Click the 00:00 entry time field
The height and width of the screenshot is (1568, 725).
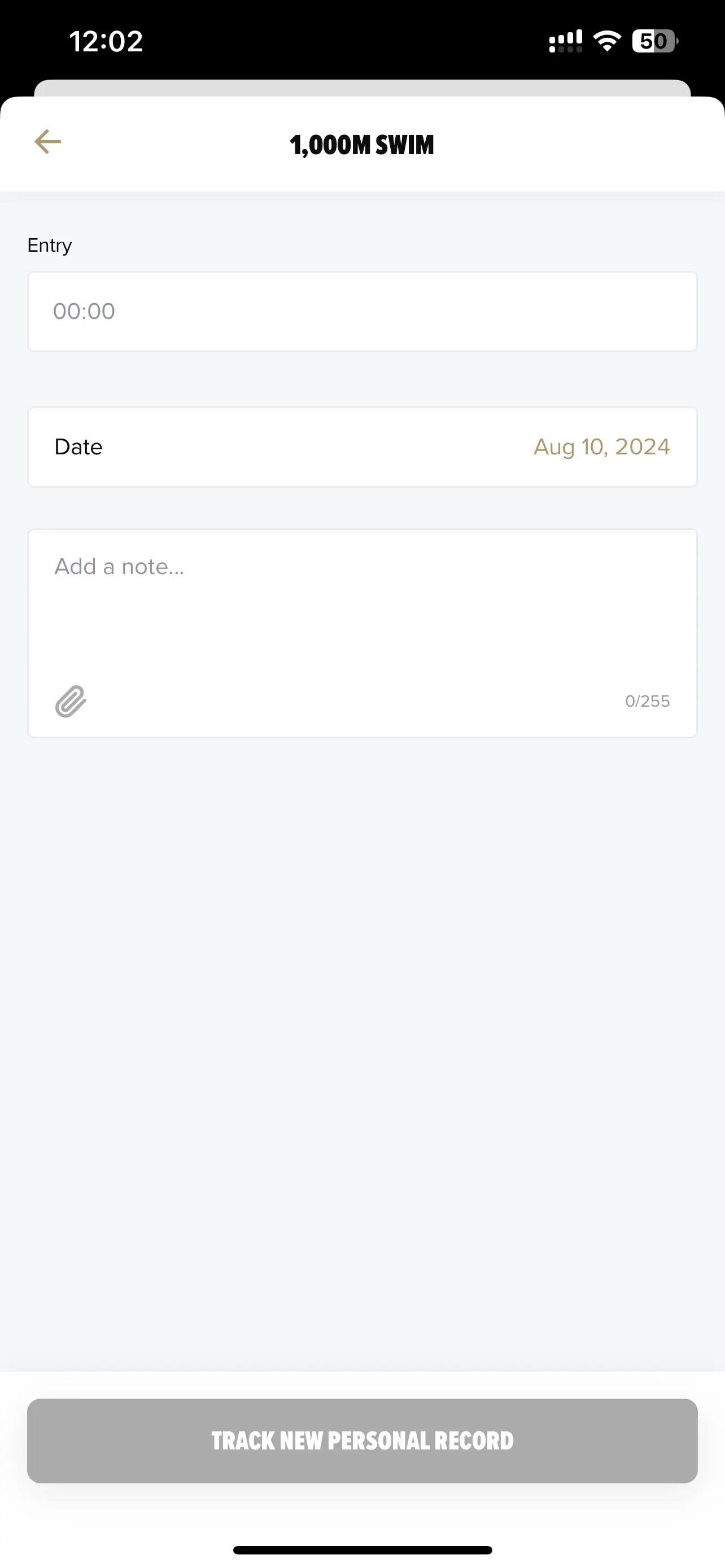tap(362, 312)
